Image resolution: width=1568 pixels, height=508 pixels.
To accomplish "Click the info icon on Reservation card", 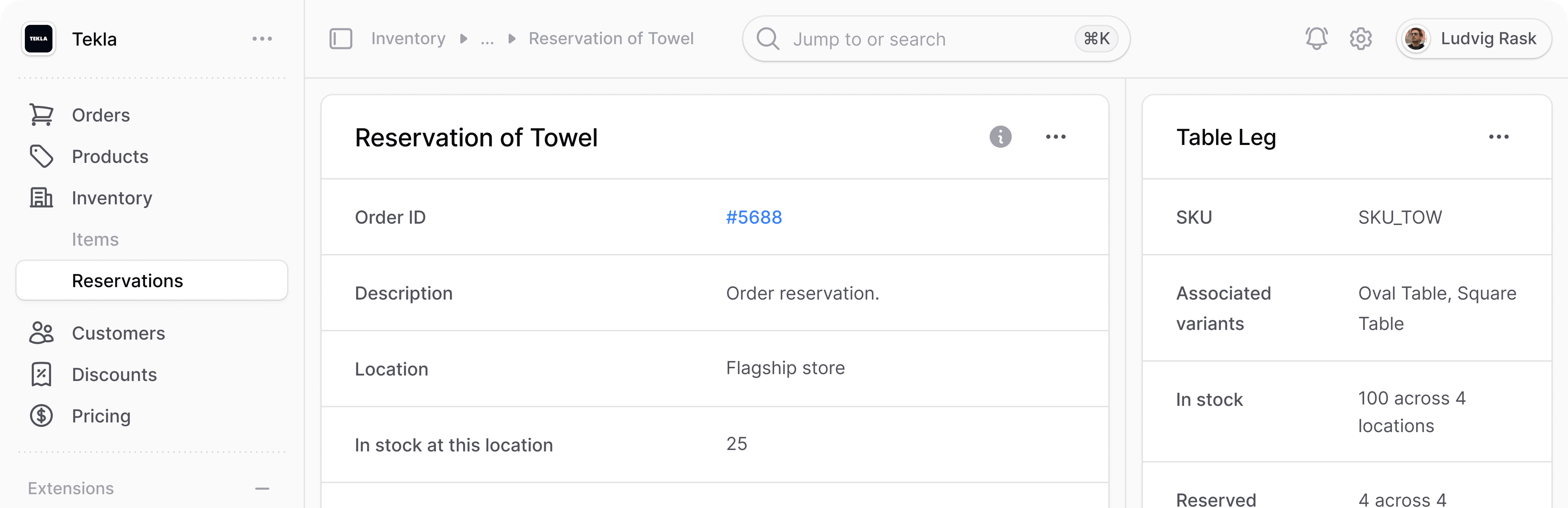I will (x=1000, y=137).
